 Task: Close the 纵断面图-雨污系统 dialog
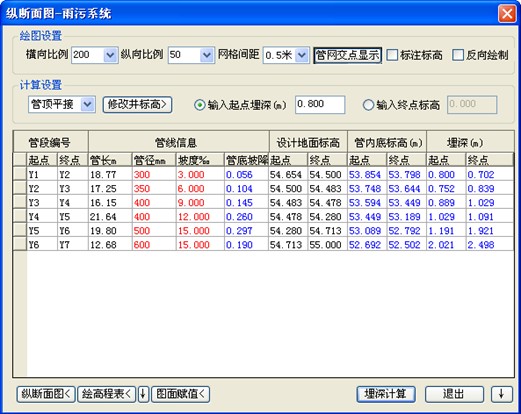click(507, 14)
